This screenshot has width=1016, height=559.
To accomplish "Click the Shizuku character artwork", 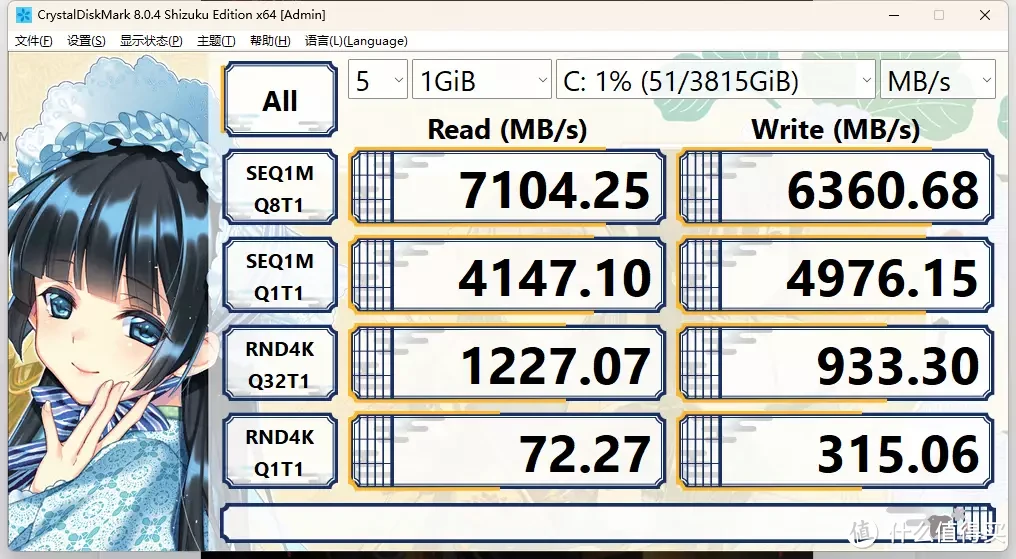I will (x=110, y=304).
